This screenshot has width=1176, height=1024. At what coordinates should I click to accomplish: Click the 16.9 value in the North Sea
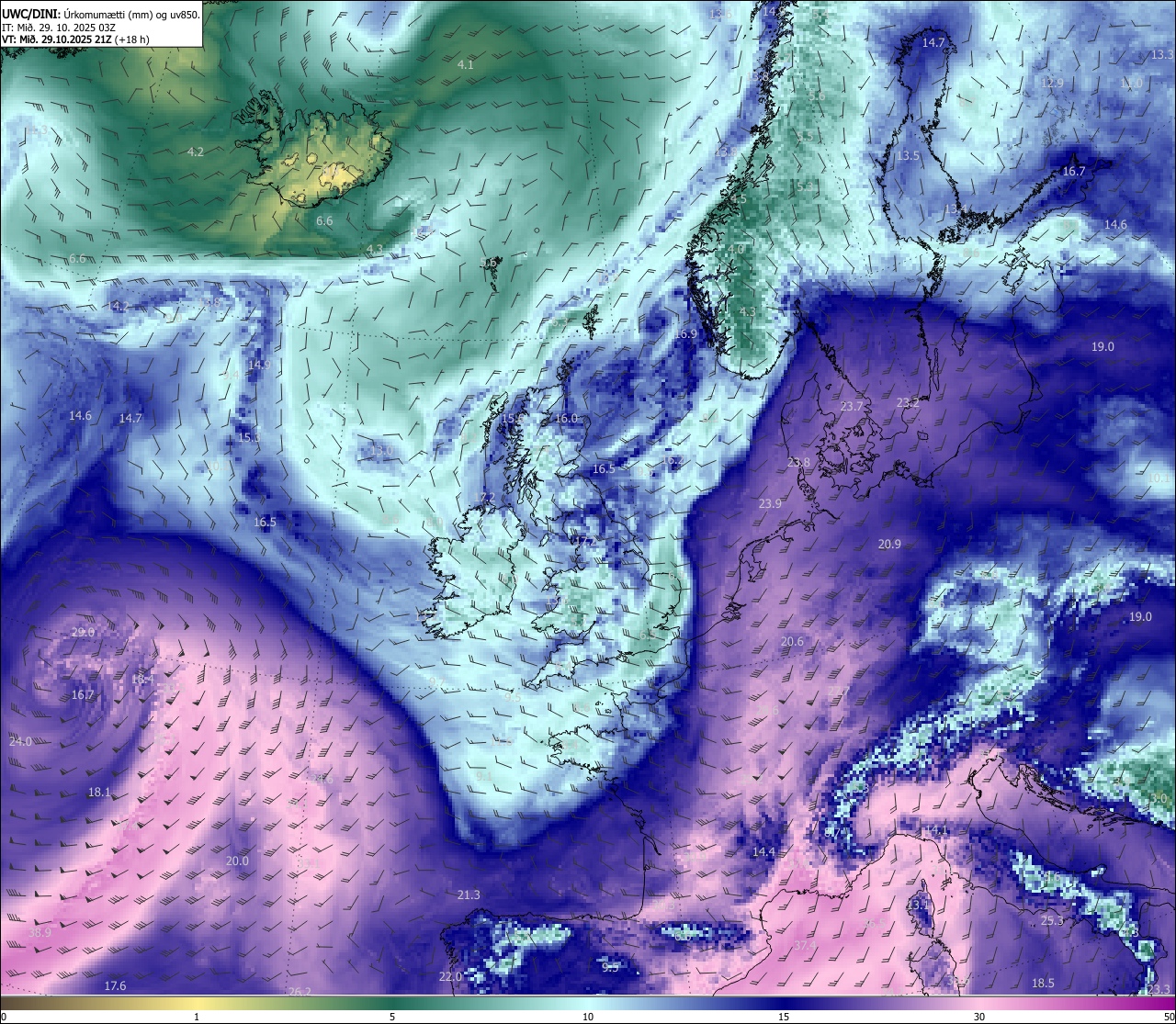[685, 333]
